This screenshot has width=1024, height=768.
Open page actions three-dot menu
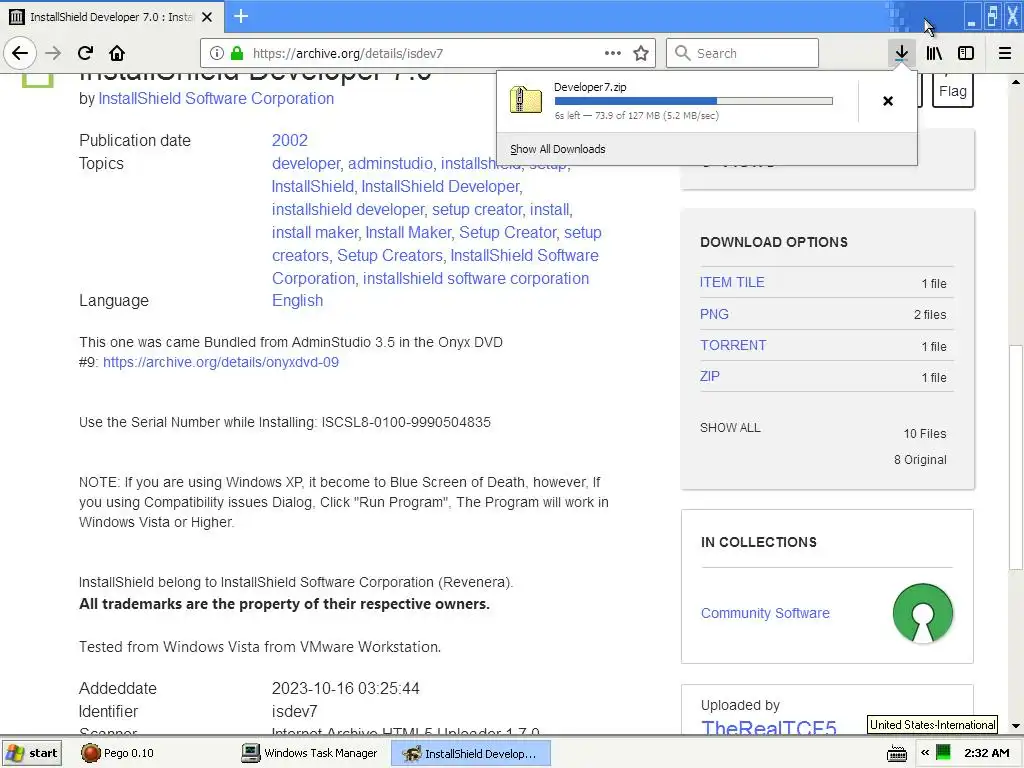tap(613, 53)
